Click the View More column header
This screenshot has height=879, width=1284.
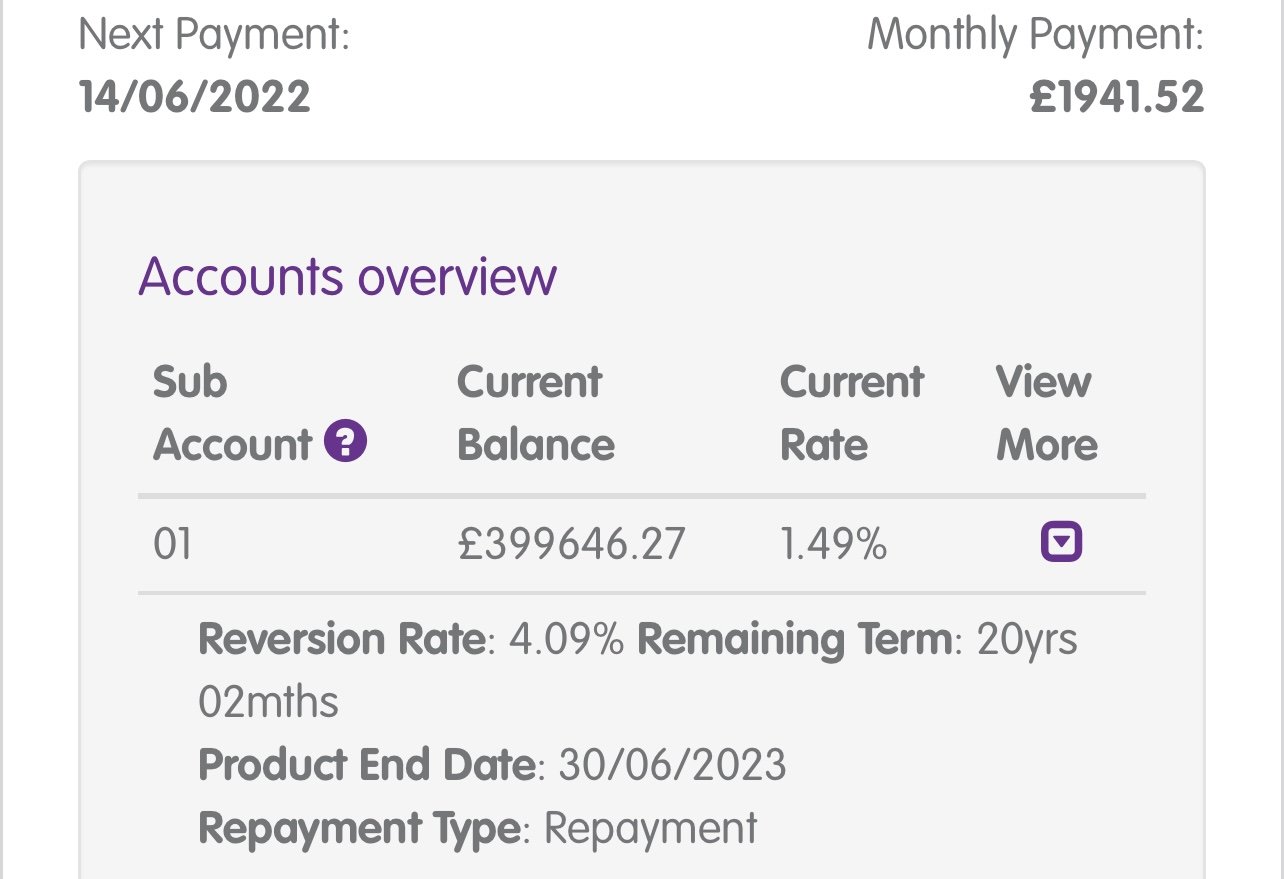pos(1046,413)
